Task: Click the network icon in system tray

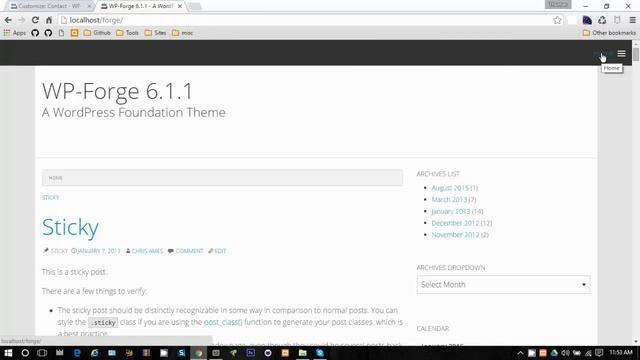Action: point(588,353)
